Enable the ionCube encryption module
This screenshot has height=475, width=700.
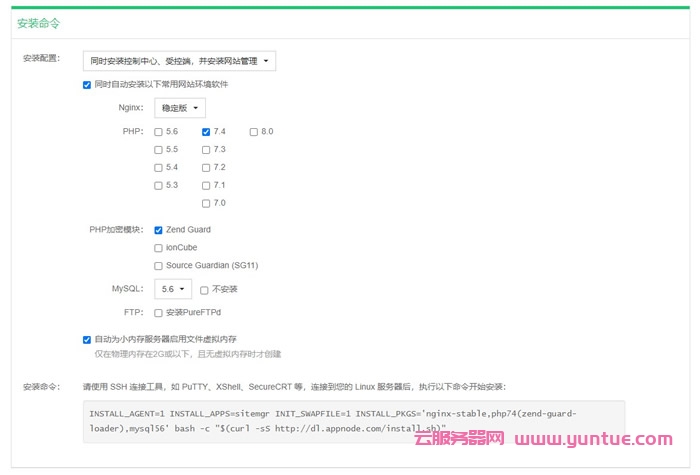[158, 248]
